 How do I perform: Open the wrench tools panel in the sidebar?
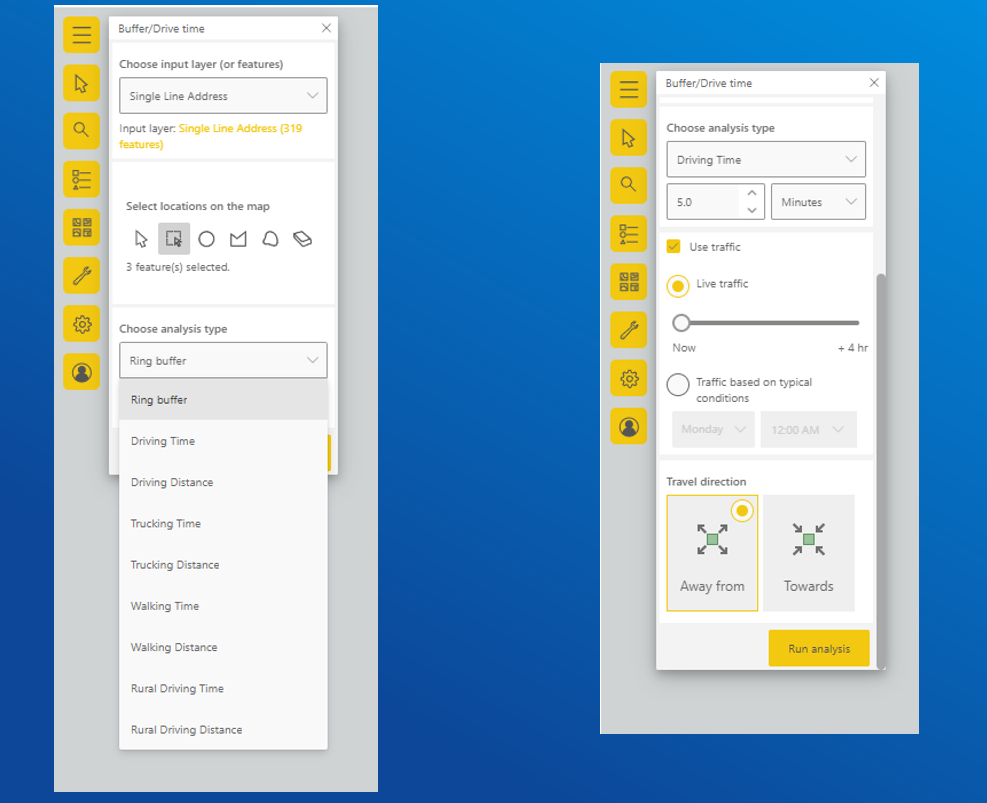tap(81, 275)
